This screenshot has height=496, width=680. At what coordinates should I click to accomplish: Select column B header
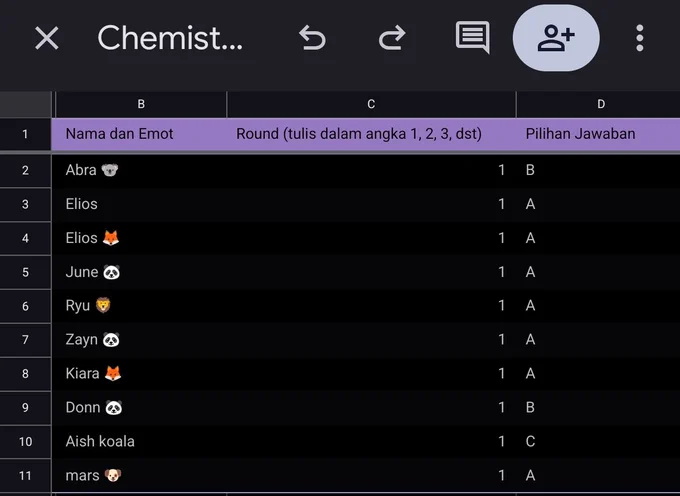[141, 104]
